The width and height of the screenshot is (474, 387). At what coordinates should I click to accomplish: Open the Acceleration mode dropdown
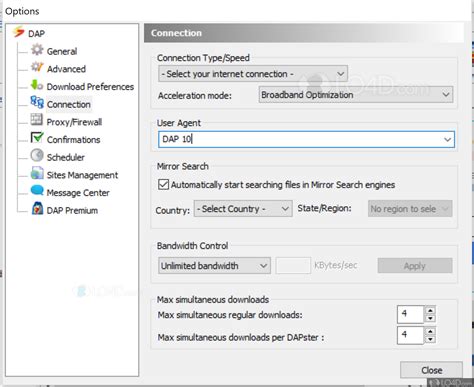356,95
